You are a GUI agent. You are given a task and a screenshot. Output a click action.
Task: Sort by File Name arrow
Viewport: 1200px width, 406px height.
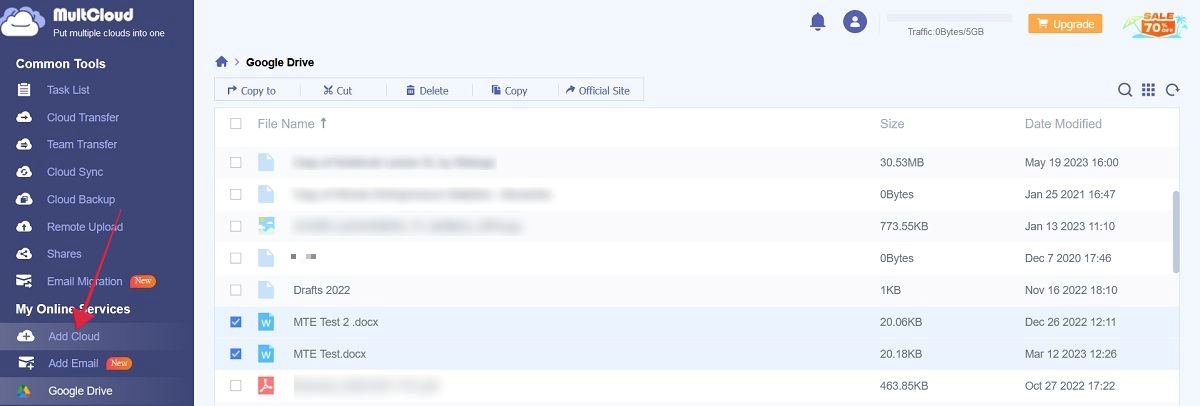click(x=323, y=124)
